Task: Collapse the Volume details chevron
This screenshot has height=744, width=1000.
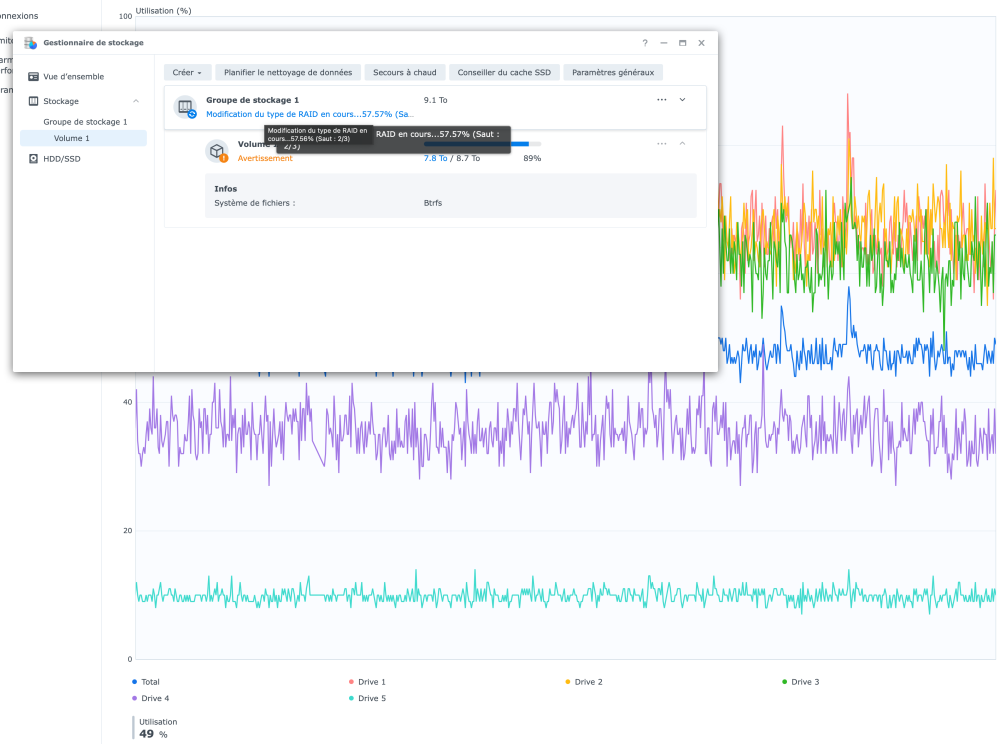Action: point(683,144)
